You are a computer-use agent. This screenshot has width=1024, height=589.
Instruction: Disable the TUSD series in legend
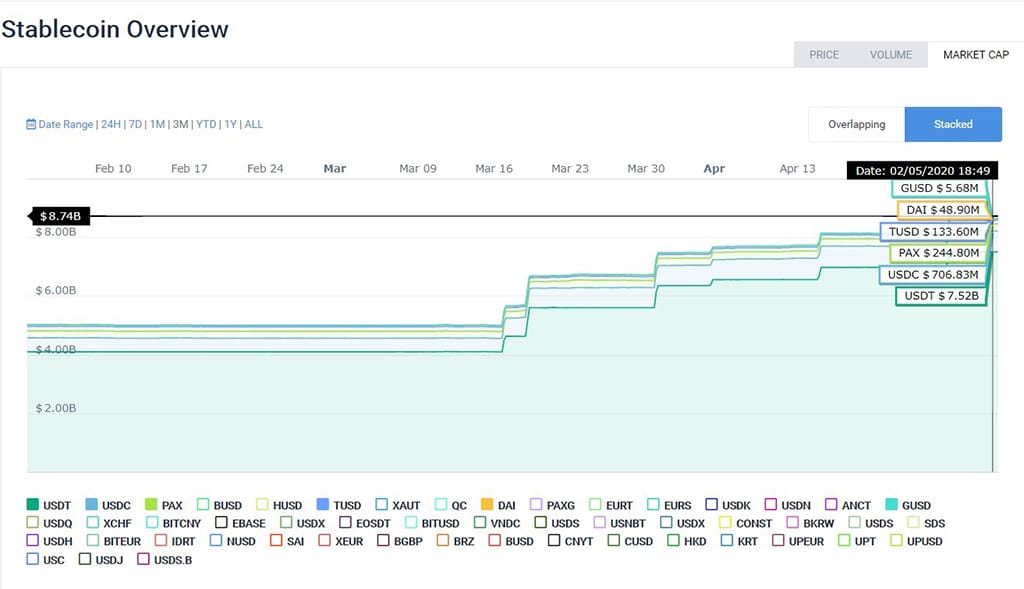pyautogui.click(x=323, y=505)
